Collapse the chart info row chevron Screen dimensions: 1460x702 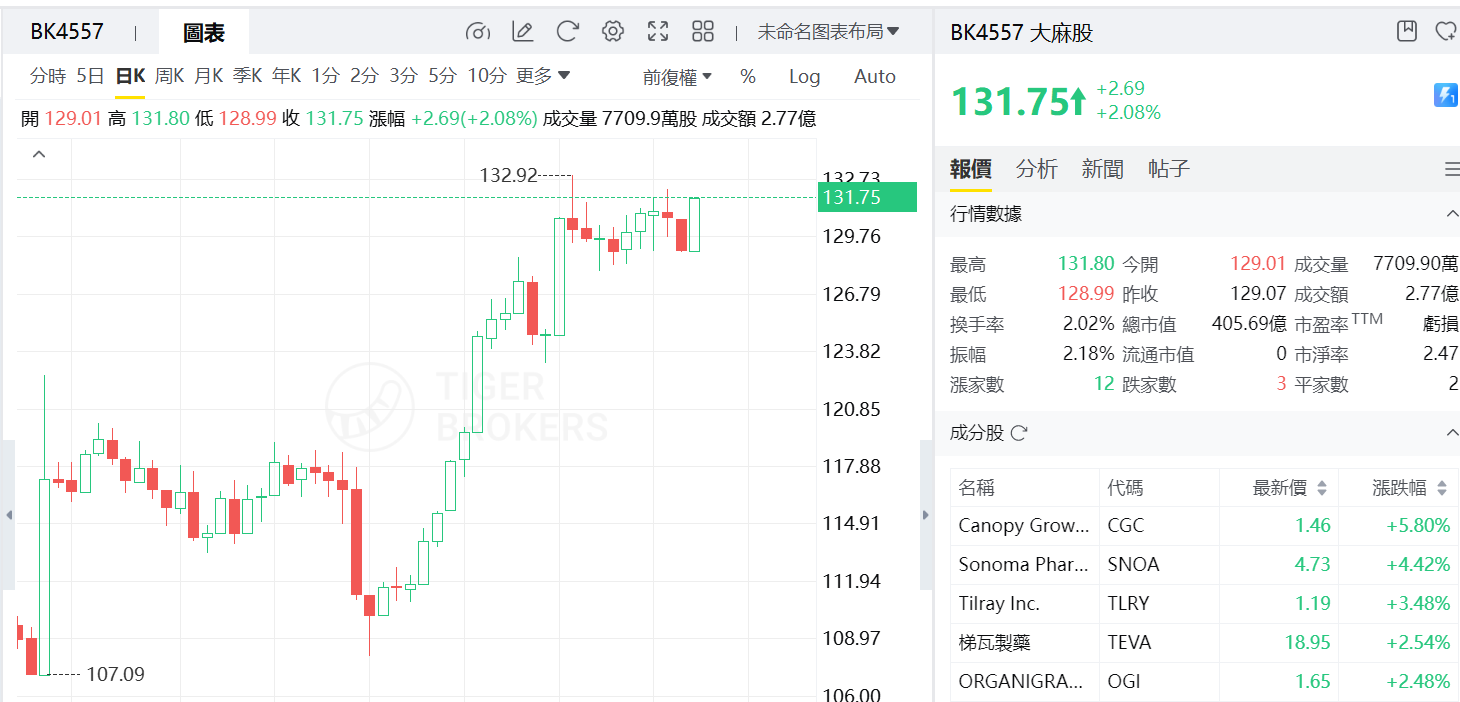[39, 154]
